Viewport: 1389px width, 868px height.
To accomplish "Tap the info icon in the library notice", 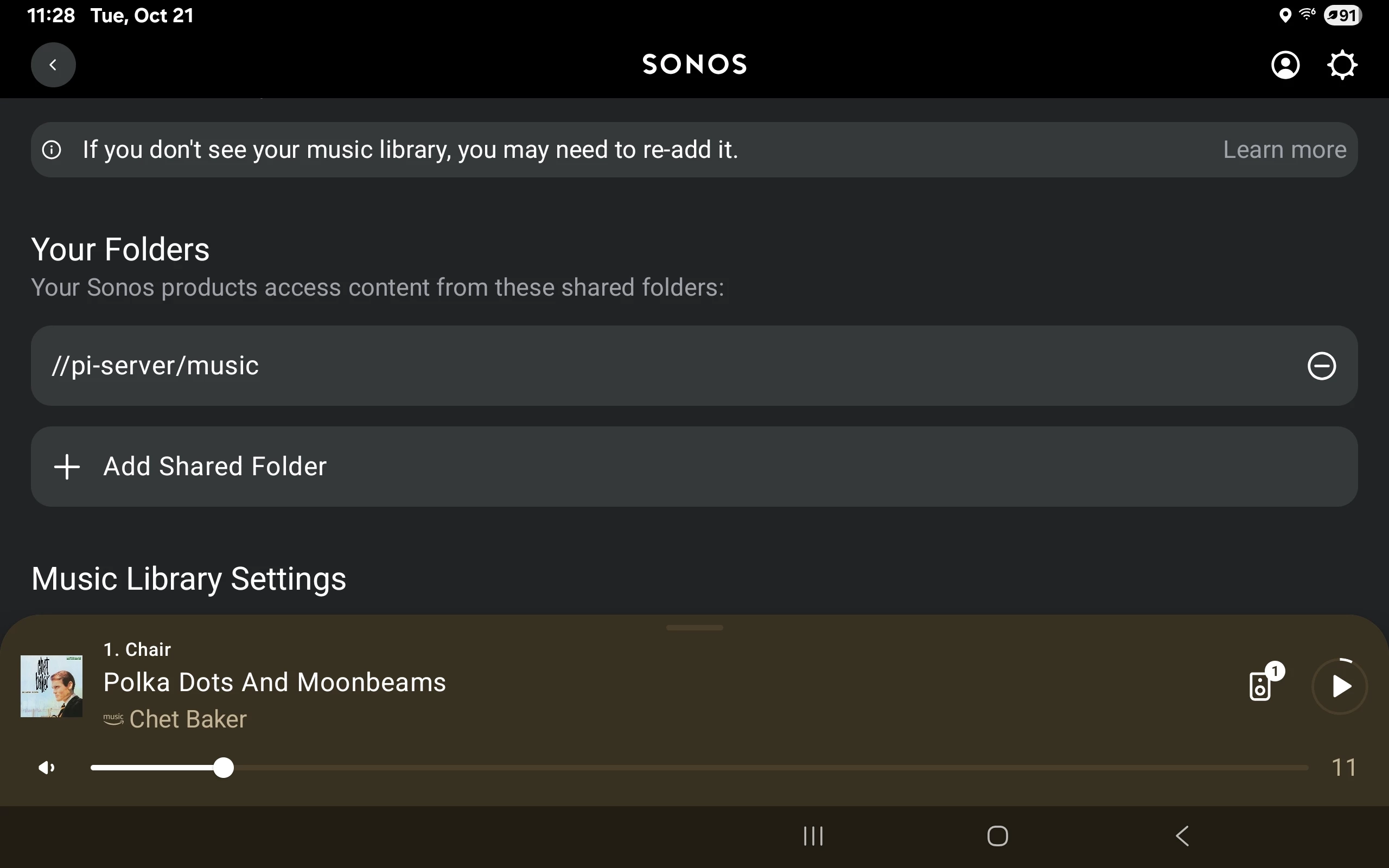I will coord(52,150).
